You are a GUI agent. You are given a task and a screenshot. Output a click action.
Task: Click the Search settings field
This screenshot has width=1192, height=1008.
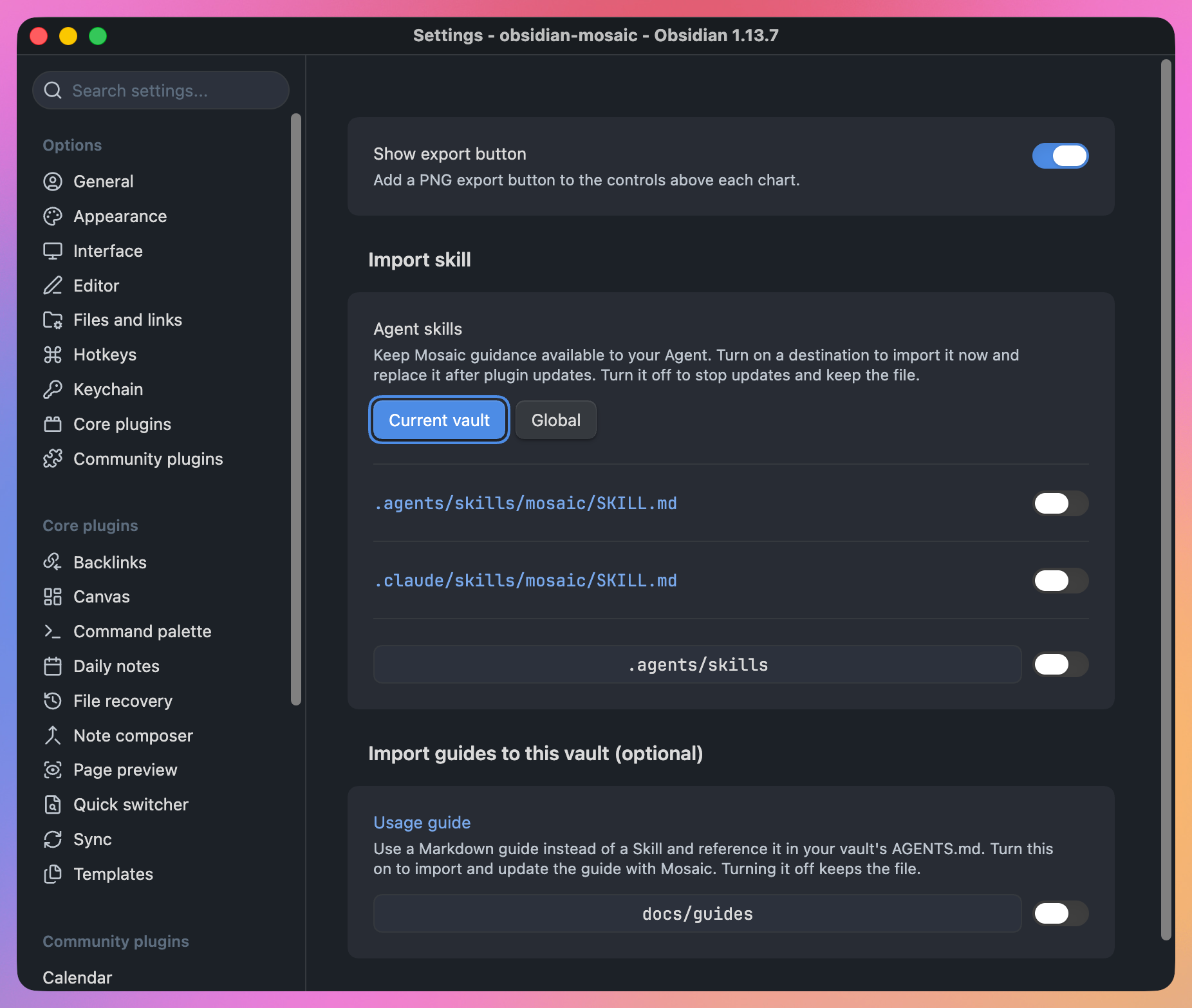[x=161, y=91]
